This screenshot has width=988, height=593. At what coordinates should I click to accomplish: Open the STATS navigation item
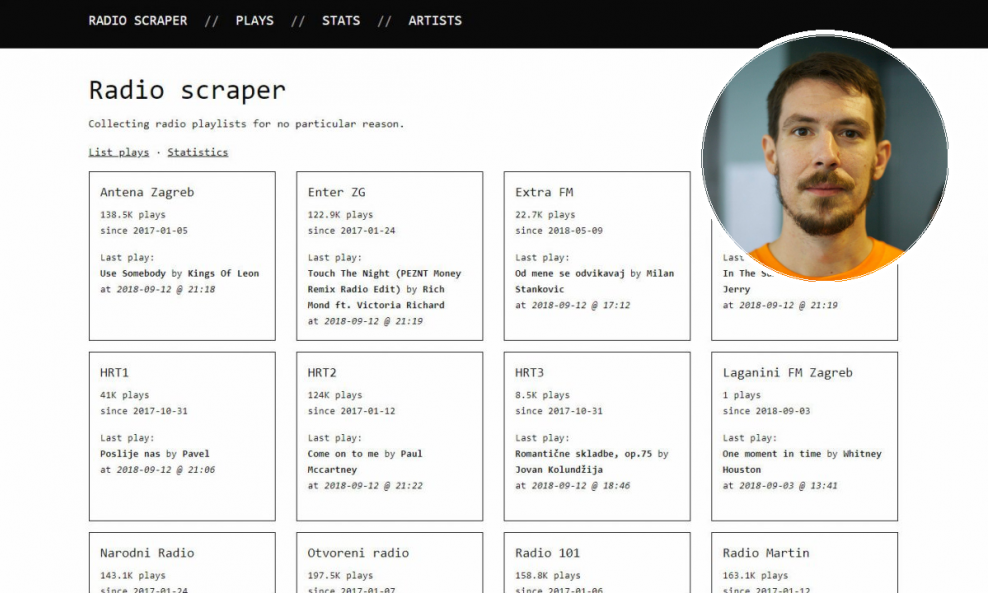tap(341, 21)
